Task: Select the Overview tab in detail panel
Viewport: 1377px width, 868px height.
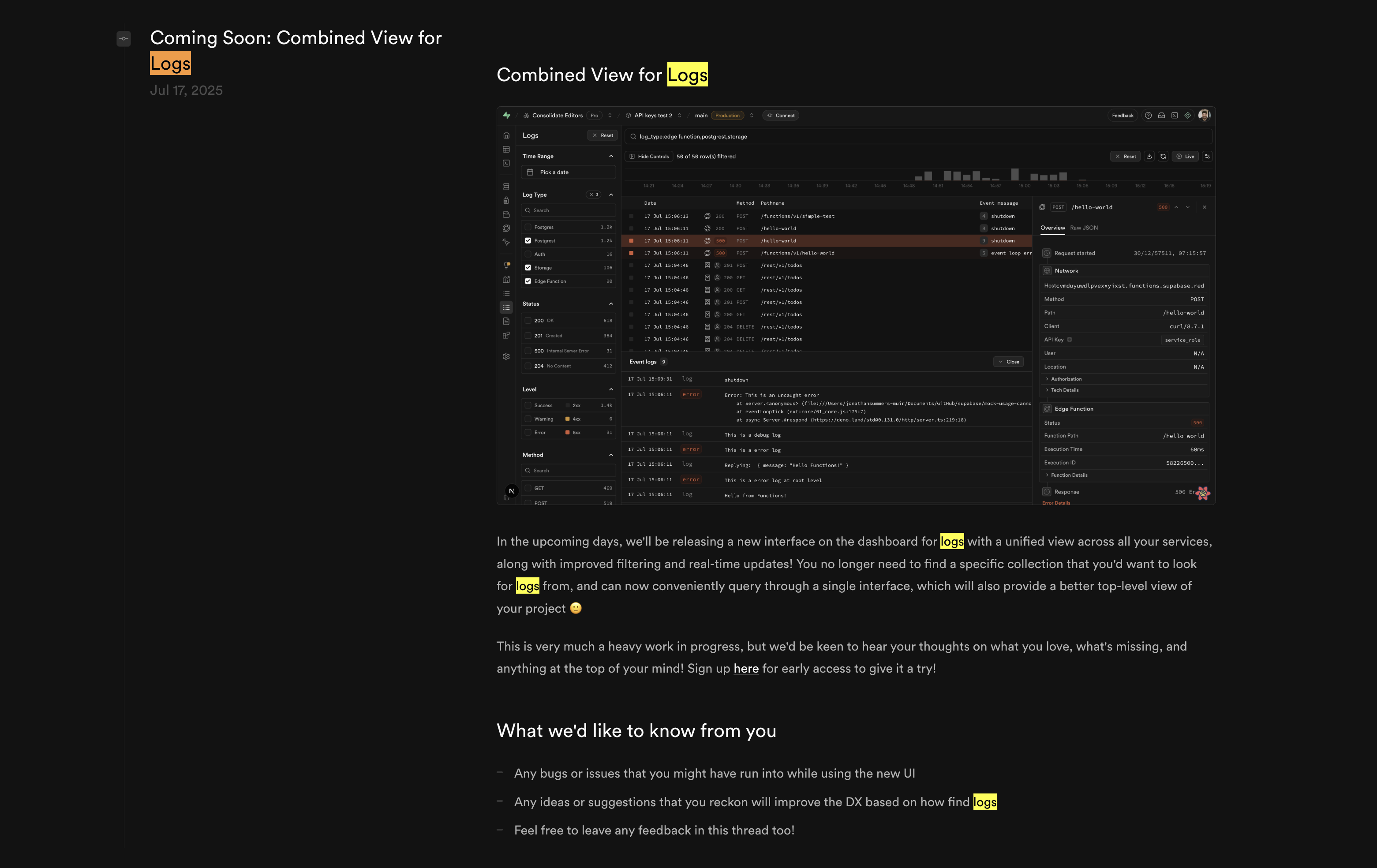Action: (x=1052, y=228)
